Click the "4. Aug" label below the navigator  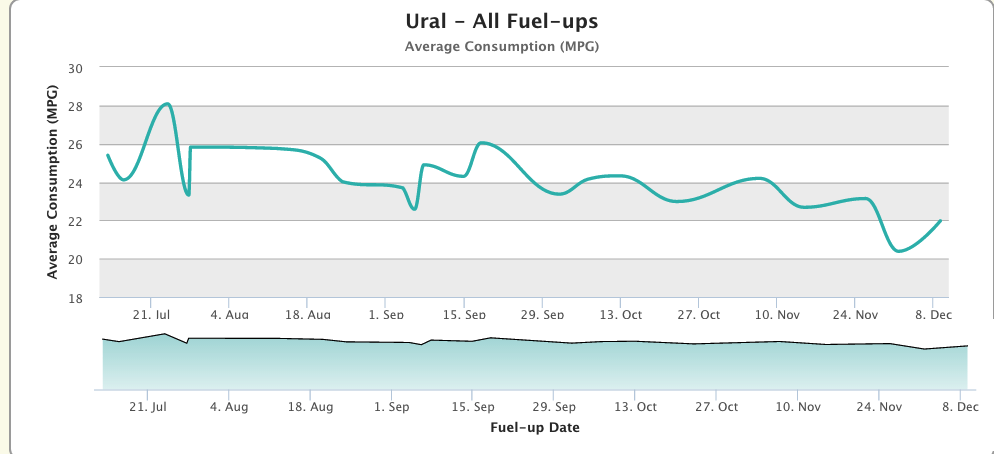[x=230, y=407]
